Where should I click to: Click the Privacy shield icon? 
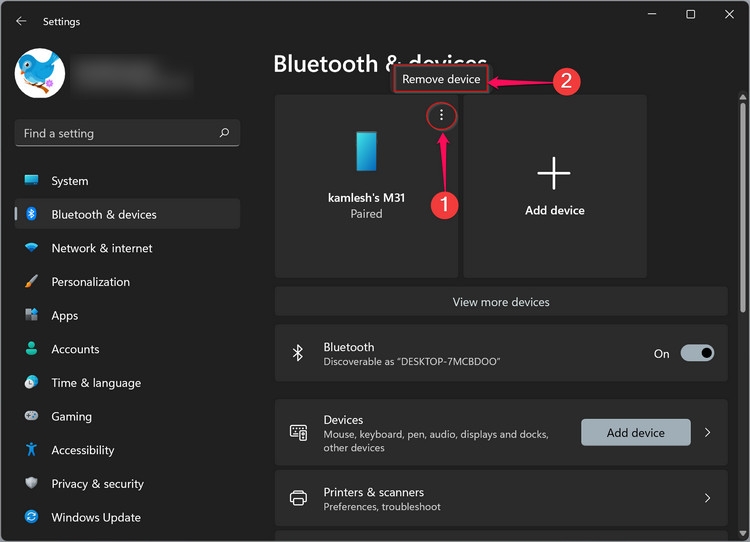[x=32, y=483]
